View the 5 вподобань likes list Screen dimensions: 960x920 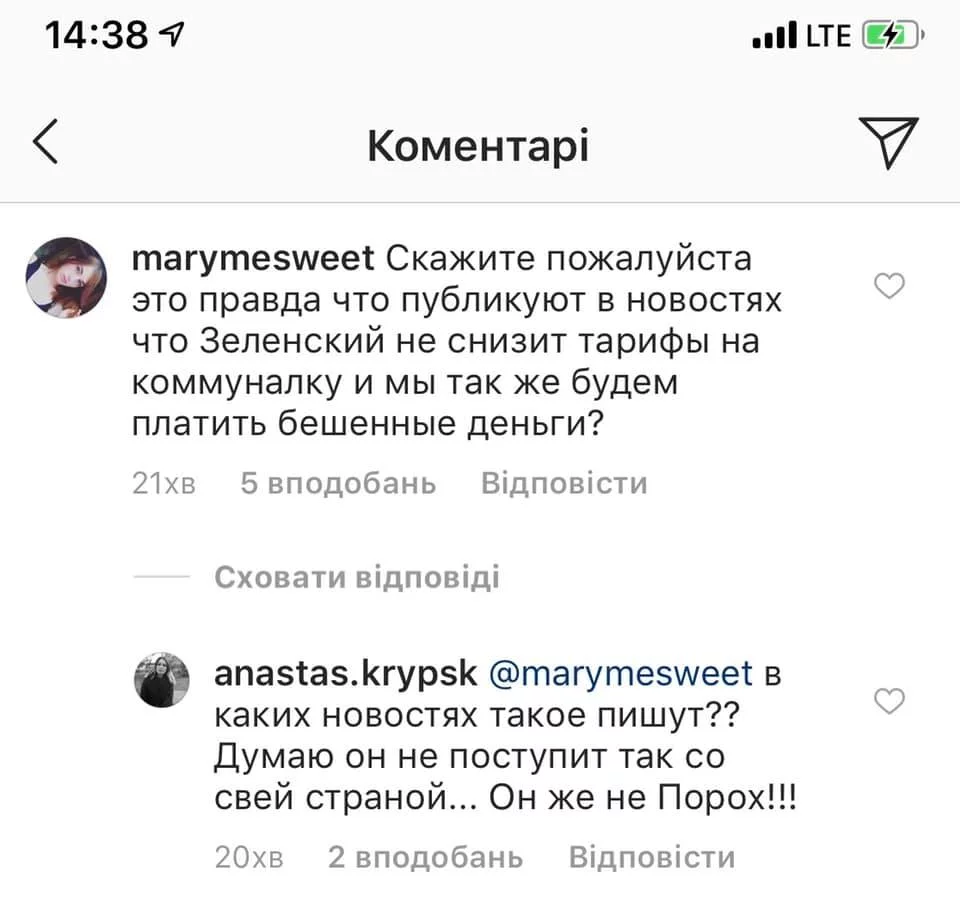click(x=338, y=484)
